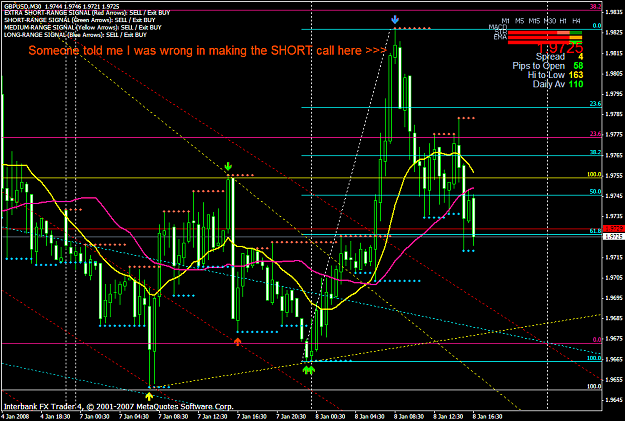The height and width of the screenshot is (421, 625).
Task: Click 1.9685 on the price scale
Action: pyautogui.click(x=614, y=319)
